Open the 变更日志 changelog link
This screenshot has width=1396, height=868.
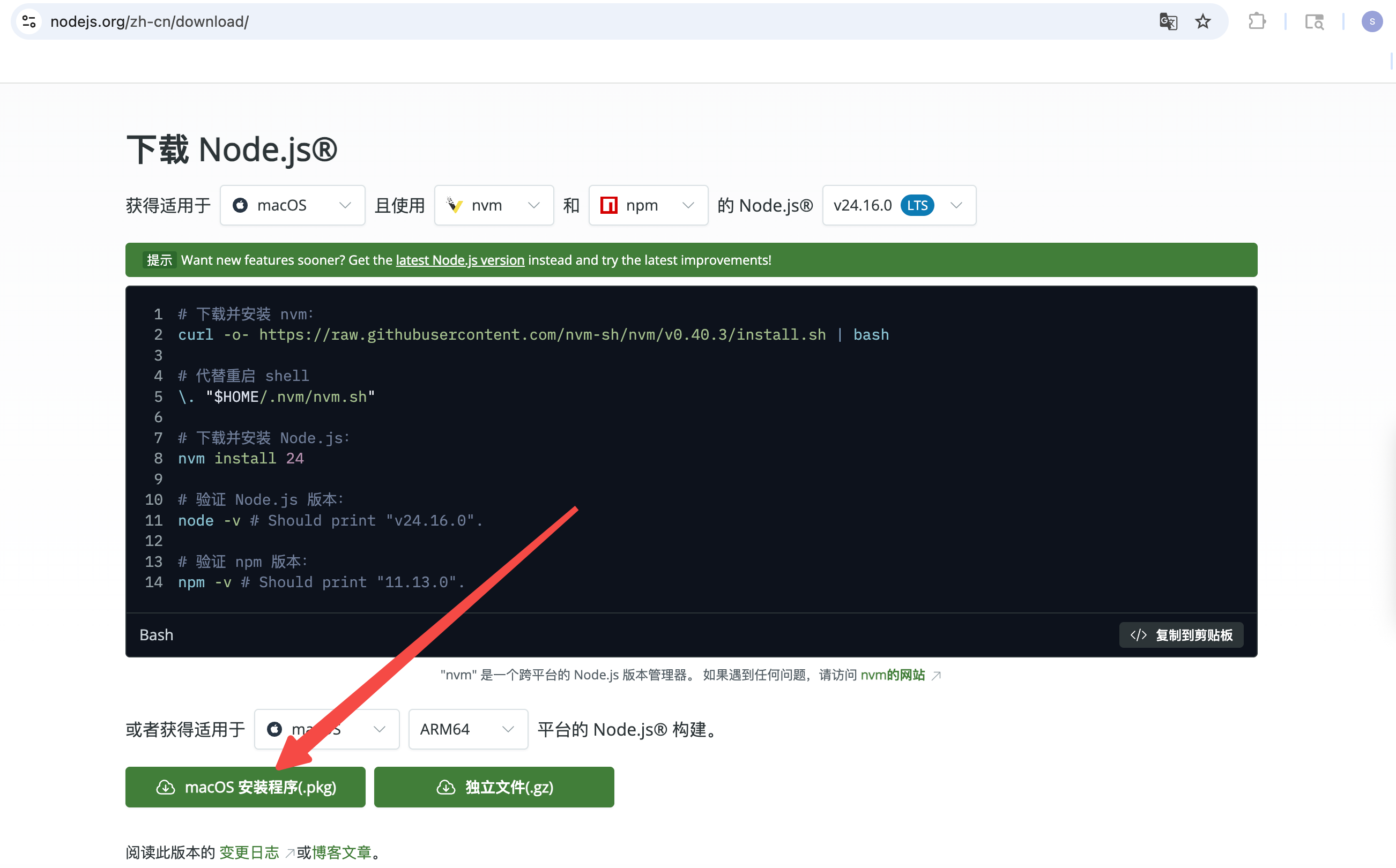[249, 852]
